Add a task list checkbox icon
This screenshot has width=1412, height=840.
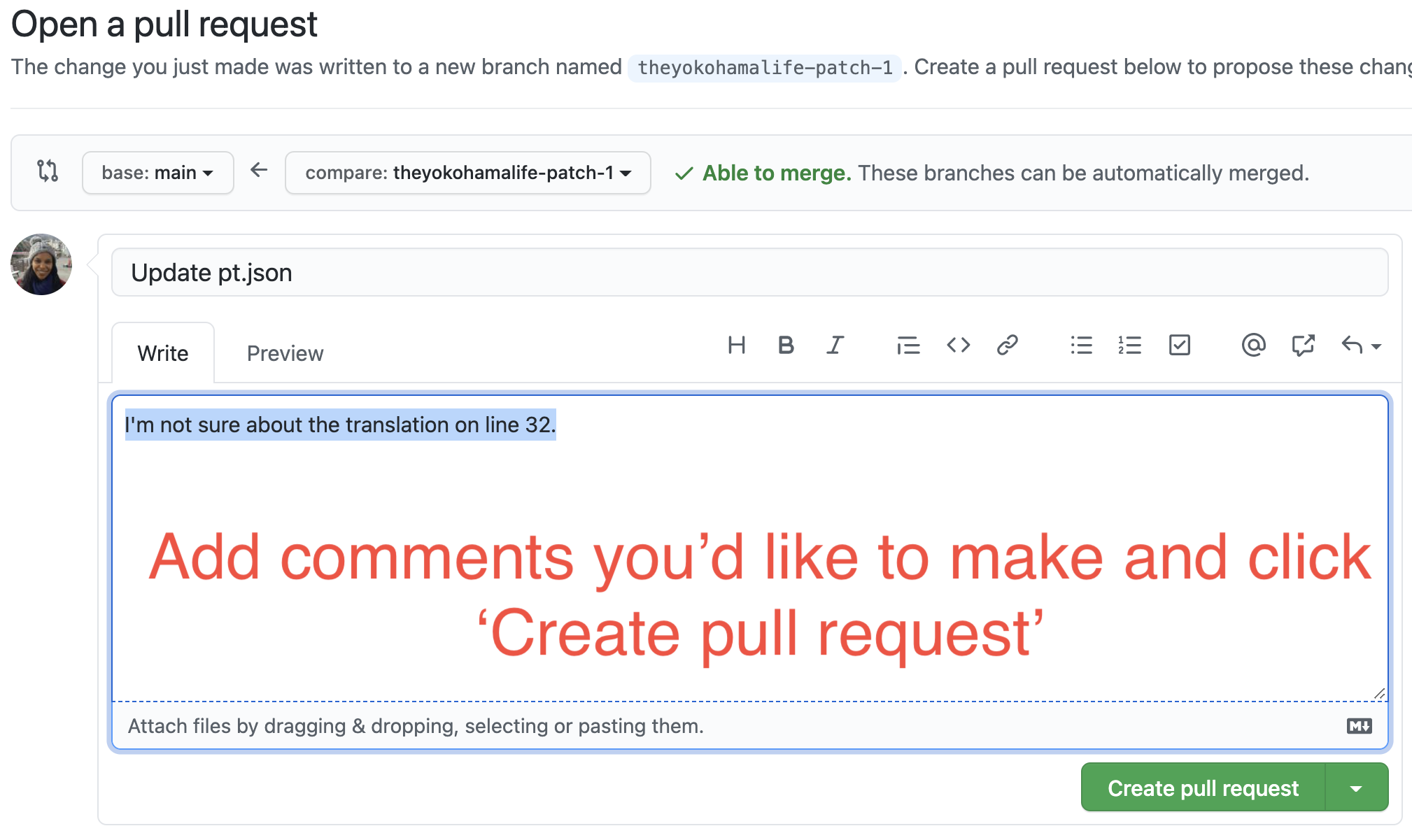(1180, 345)
